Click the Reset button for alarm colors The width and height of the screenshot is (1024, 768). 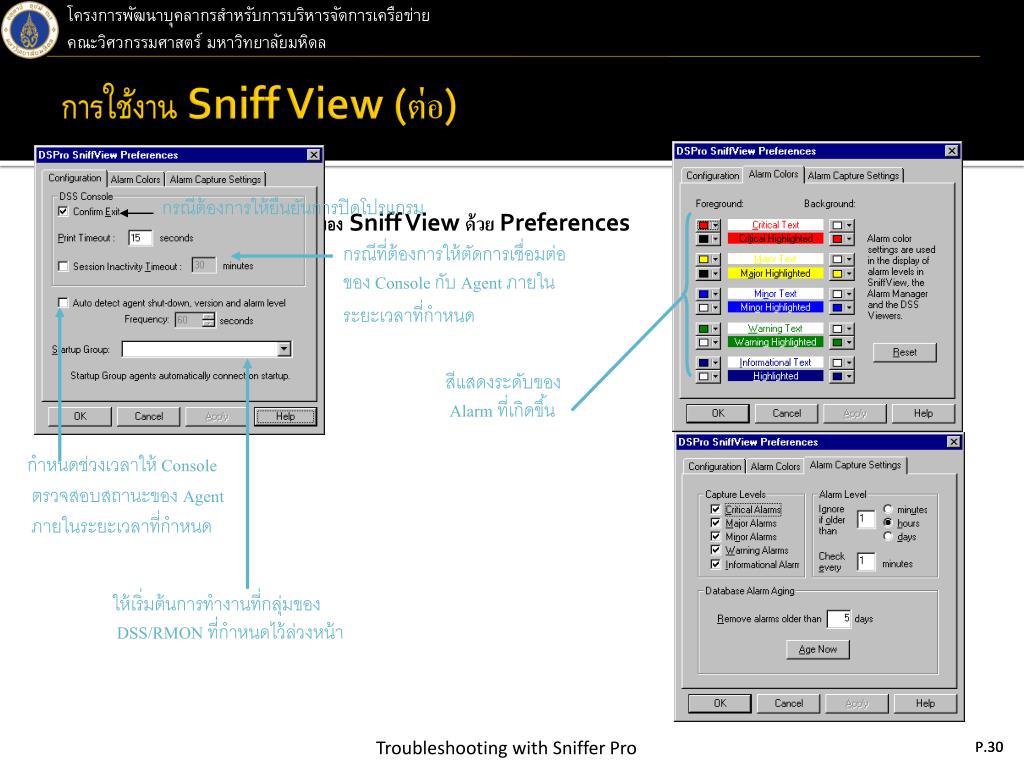pos(904,352)
